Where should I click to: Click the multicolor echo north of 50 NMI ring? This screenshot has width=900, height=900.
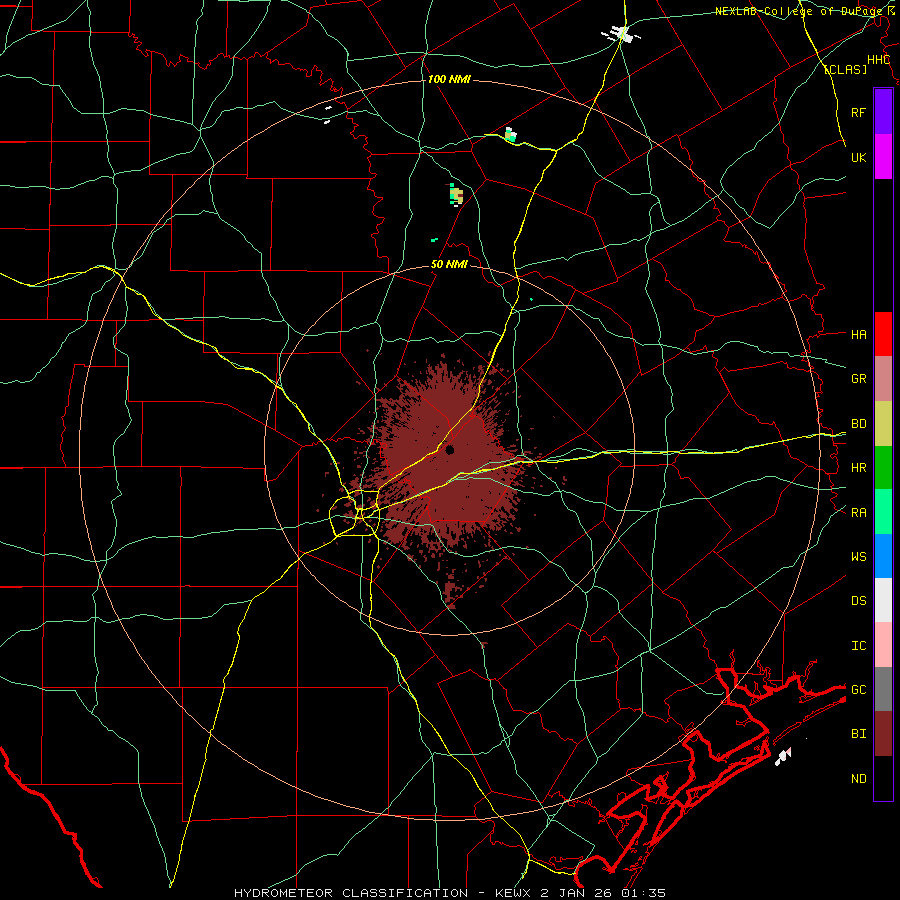pyautogui.click(x=456, y=195)
